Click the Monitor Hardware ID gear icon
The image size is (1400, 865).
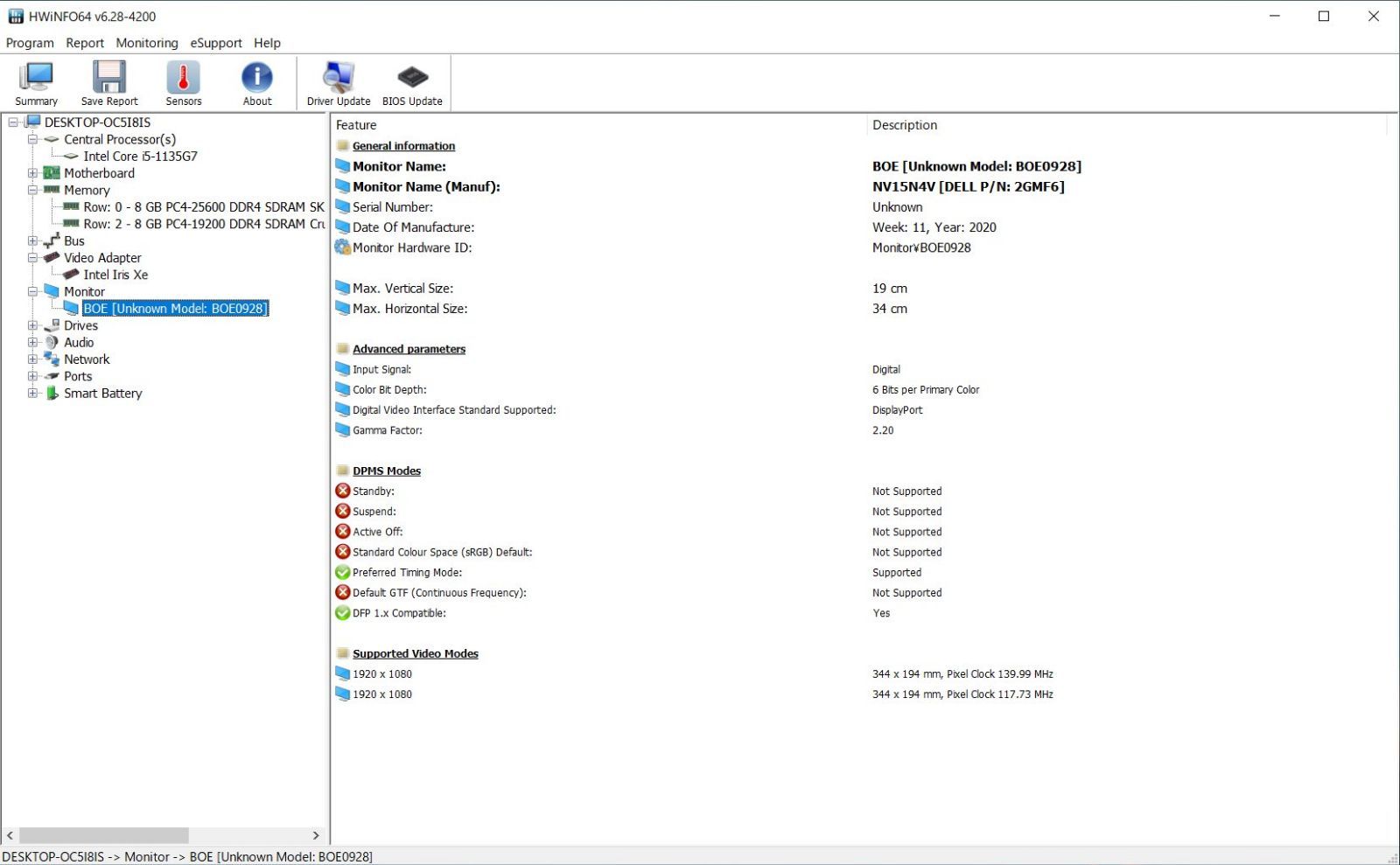tap(342, 248)
